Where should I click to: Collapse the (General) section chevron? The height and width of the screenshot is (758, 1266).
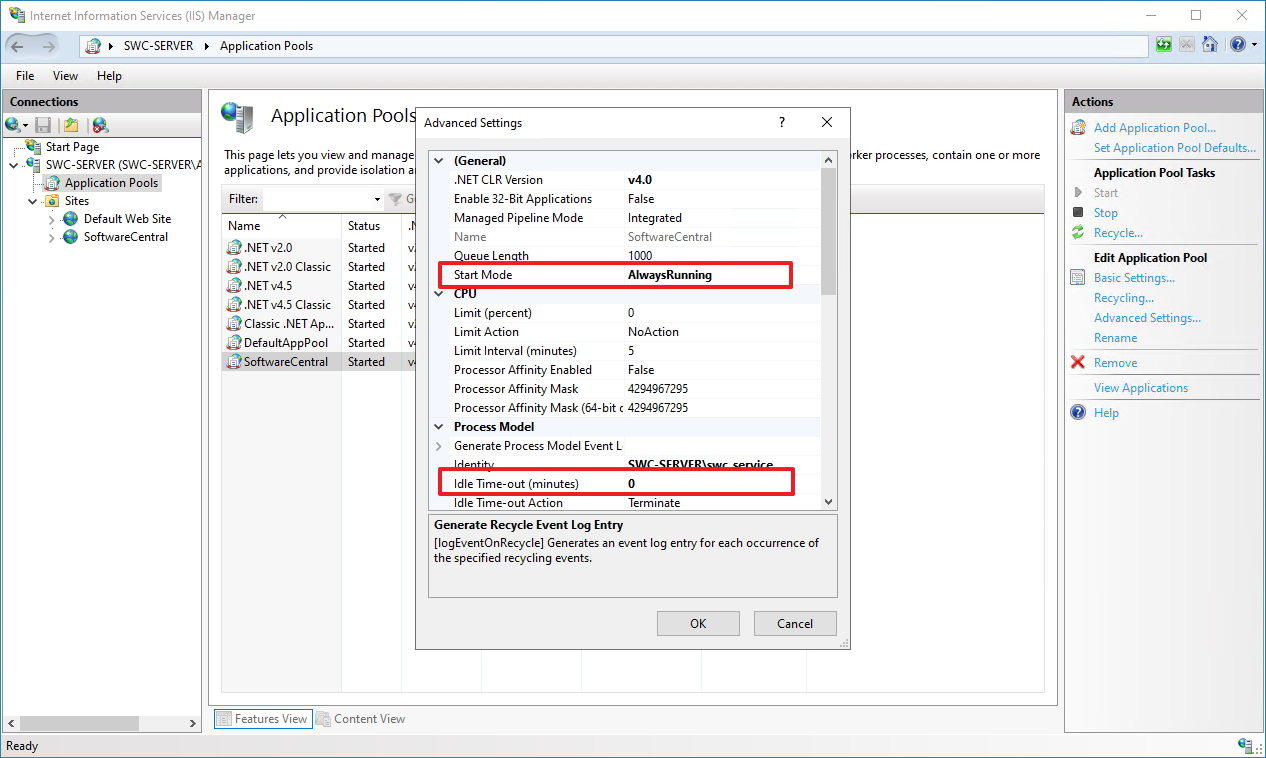coord(438,161)
